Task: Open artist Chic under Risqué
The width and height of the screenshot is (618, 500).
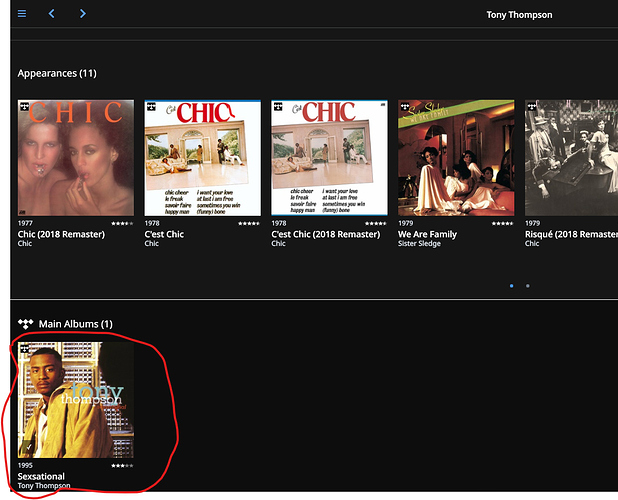Action: 532,243
